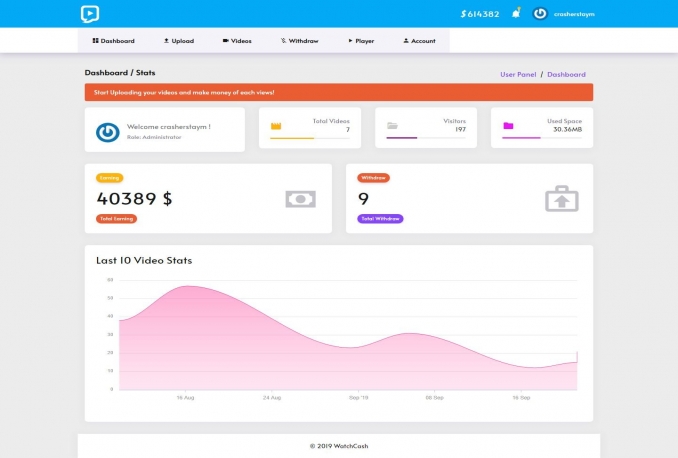
Task: Click the Total Withdraw label
Action: coord(380,219)
